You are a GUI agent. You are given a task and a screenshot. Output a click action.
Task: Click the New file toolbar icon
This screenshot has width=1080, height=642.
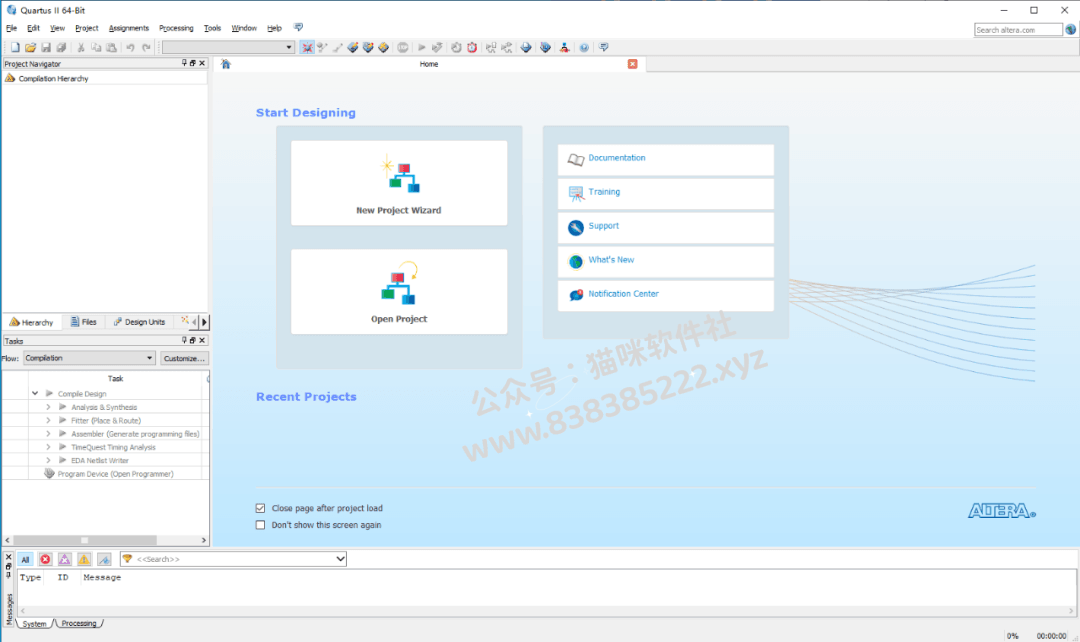14,48
